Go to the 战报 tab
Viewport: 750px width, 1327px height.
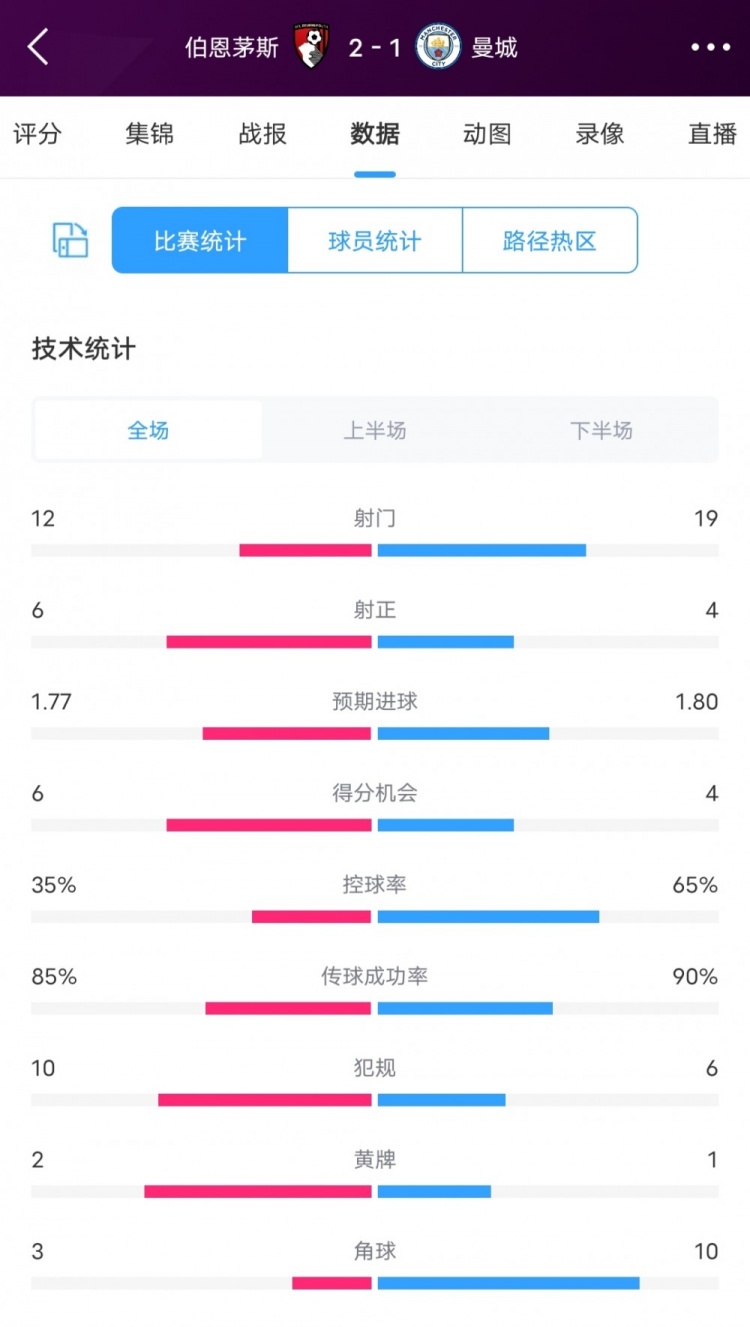263,134
